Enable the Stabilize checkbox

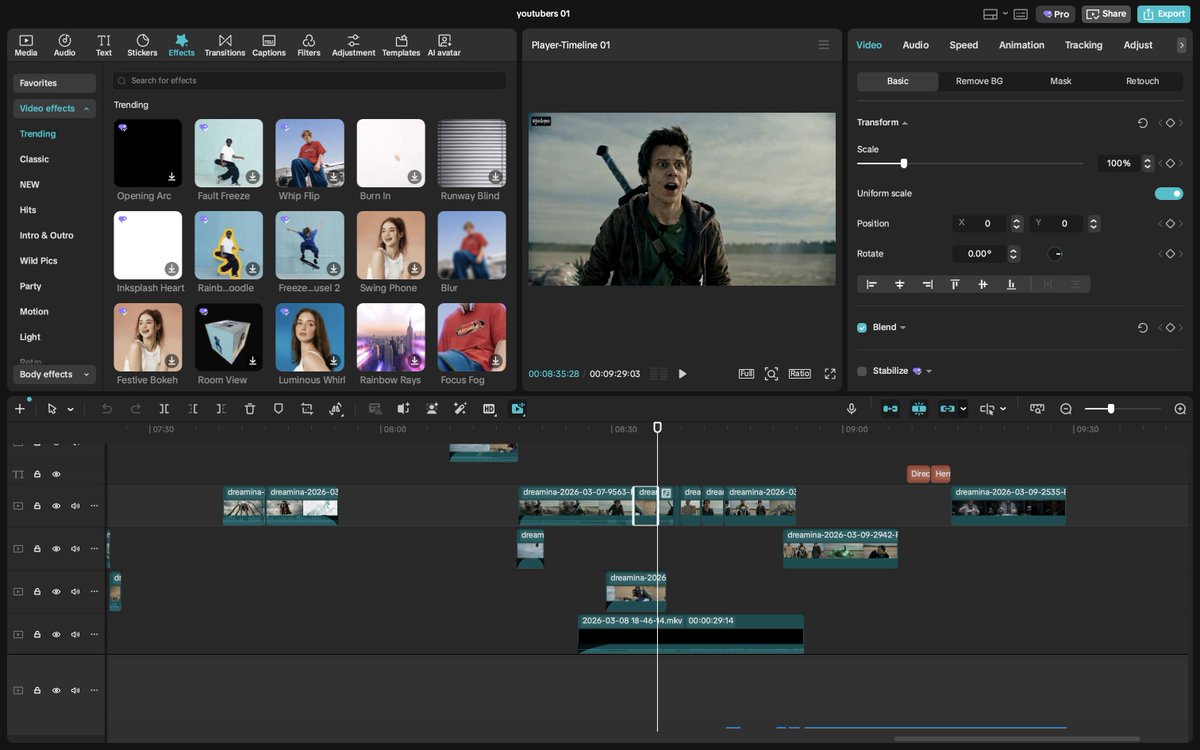pos(862,371)
